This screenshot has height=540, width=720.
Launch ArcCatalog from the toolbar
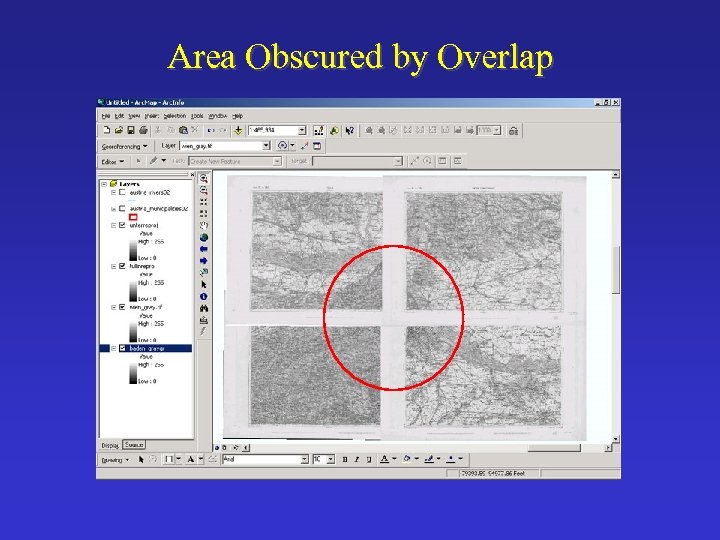pos(334,131)
